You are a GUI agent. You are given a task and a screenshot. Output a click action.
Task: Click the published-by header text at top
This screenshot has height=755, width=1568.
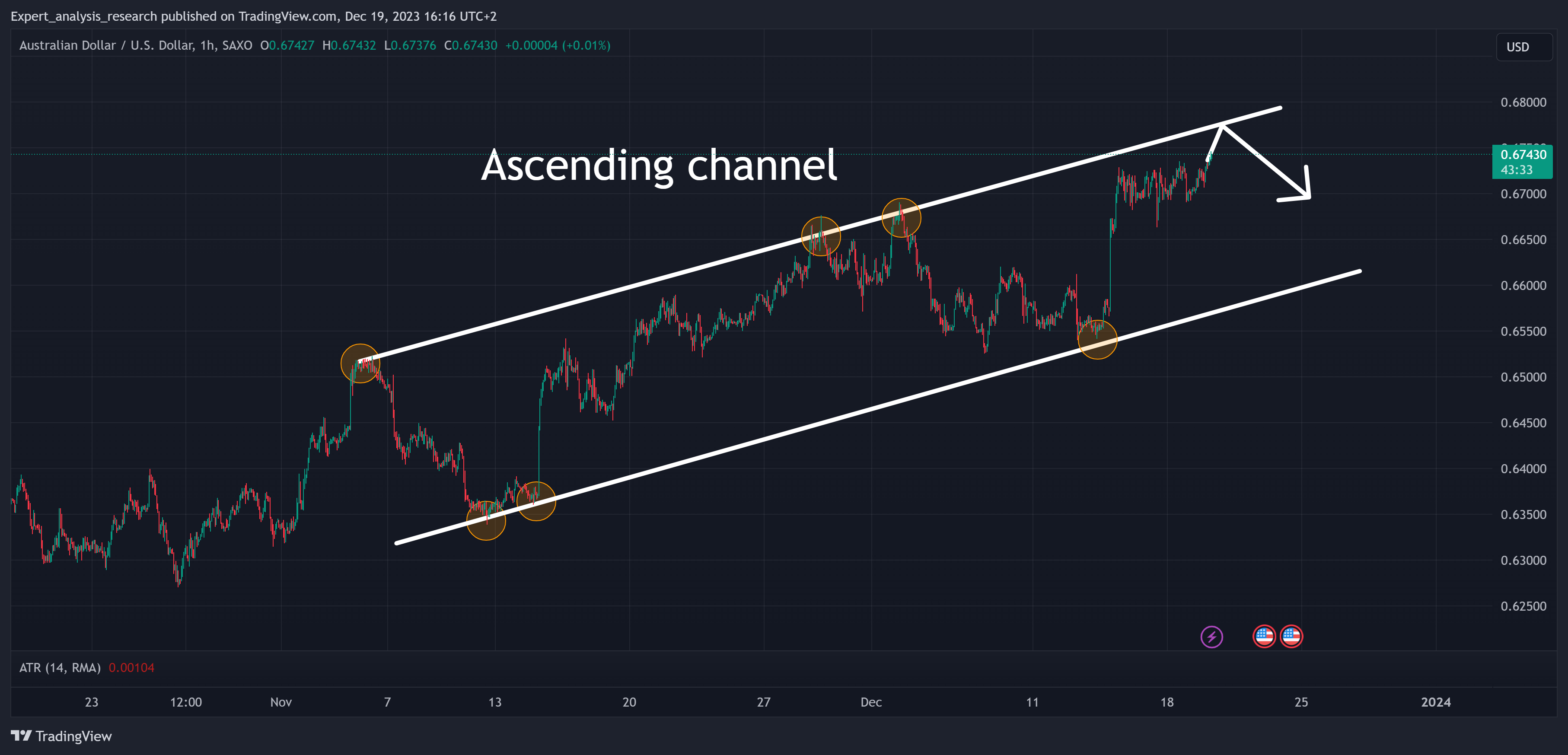(x=254, y=16)
